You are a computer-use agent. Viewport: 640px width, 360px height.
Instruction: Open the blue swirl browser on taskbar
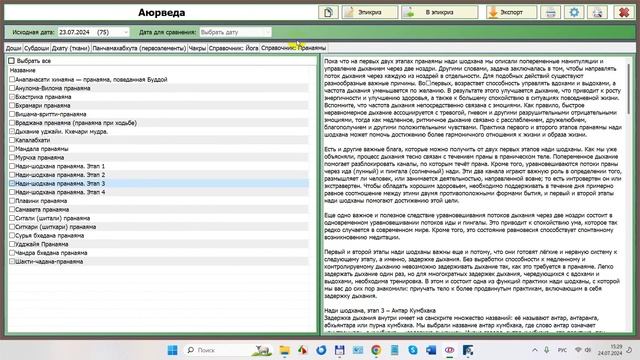click(x=321, y=350)
